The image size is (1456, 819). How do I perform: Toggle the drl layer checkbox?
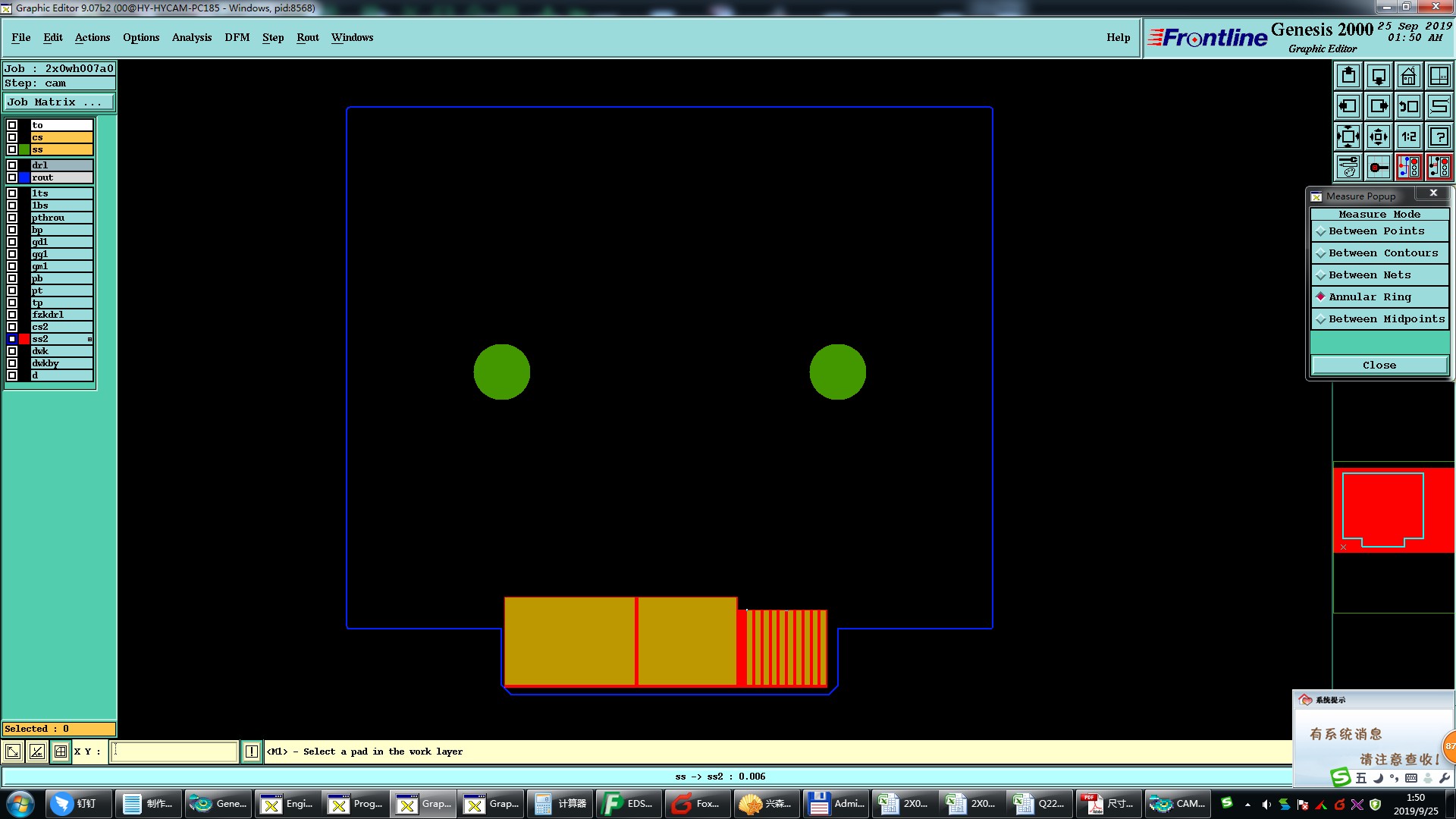[x=12, y=165]
